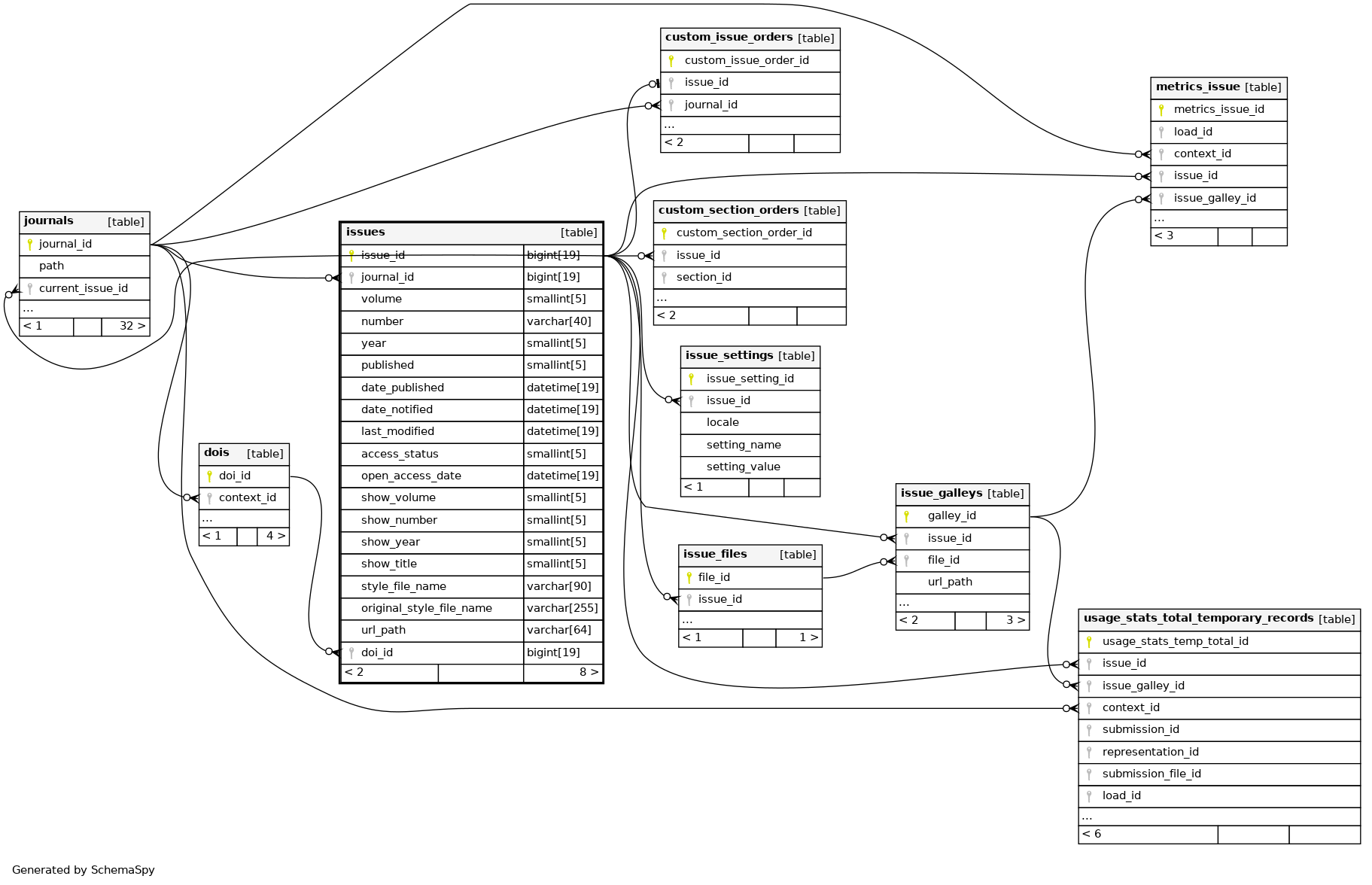
Task: Click the '8 >' children count in issues
Action: (x=588, y=672)
